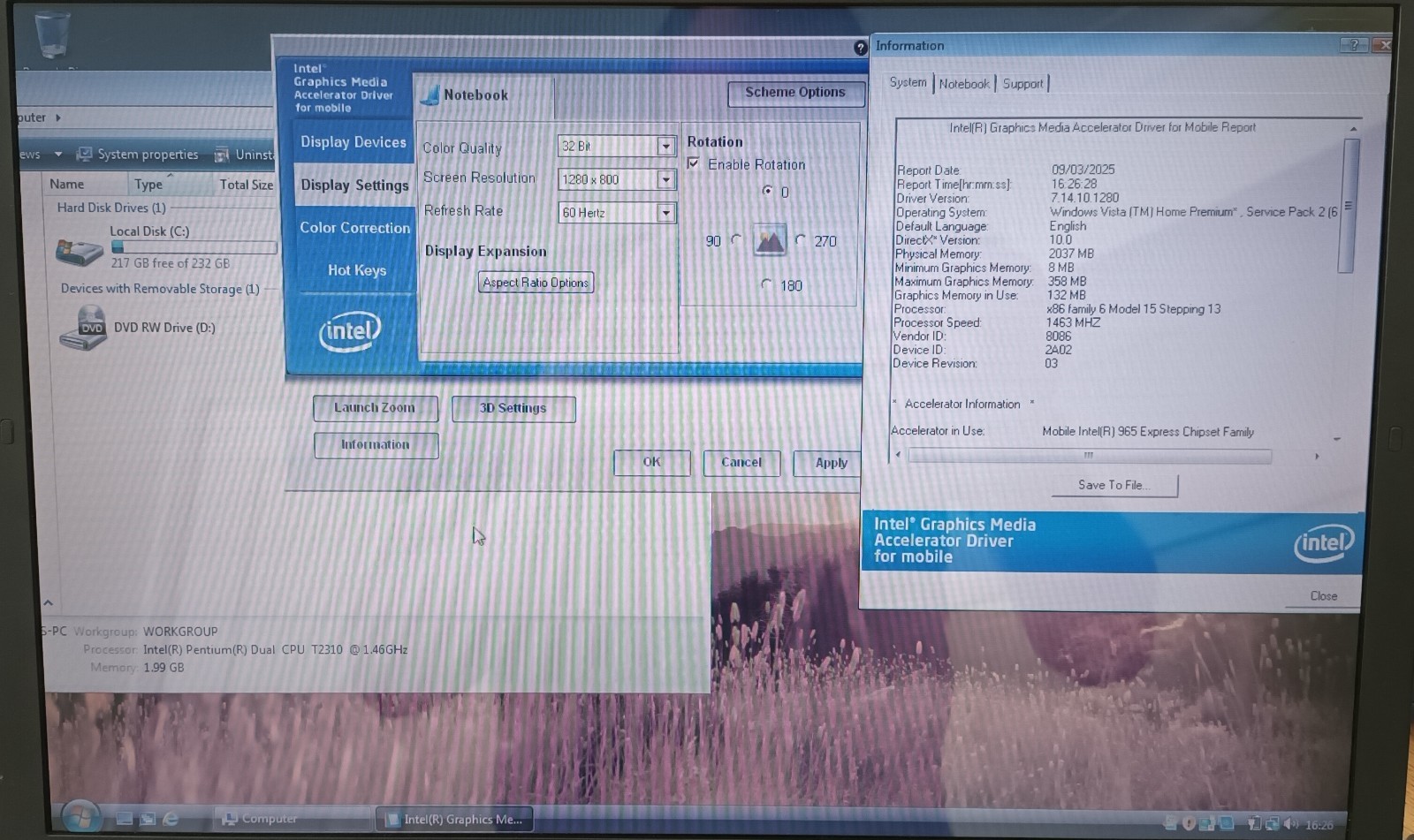Click breadcrumb arrow after Computer in address bar
The width and height of the screenshot is (1414, 840).
pyautogui.click(x=58, y=117)
